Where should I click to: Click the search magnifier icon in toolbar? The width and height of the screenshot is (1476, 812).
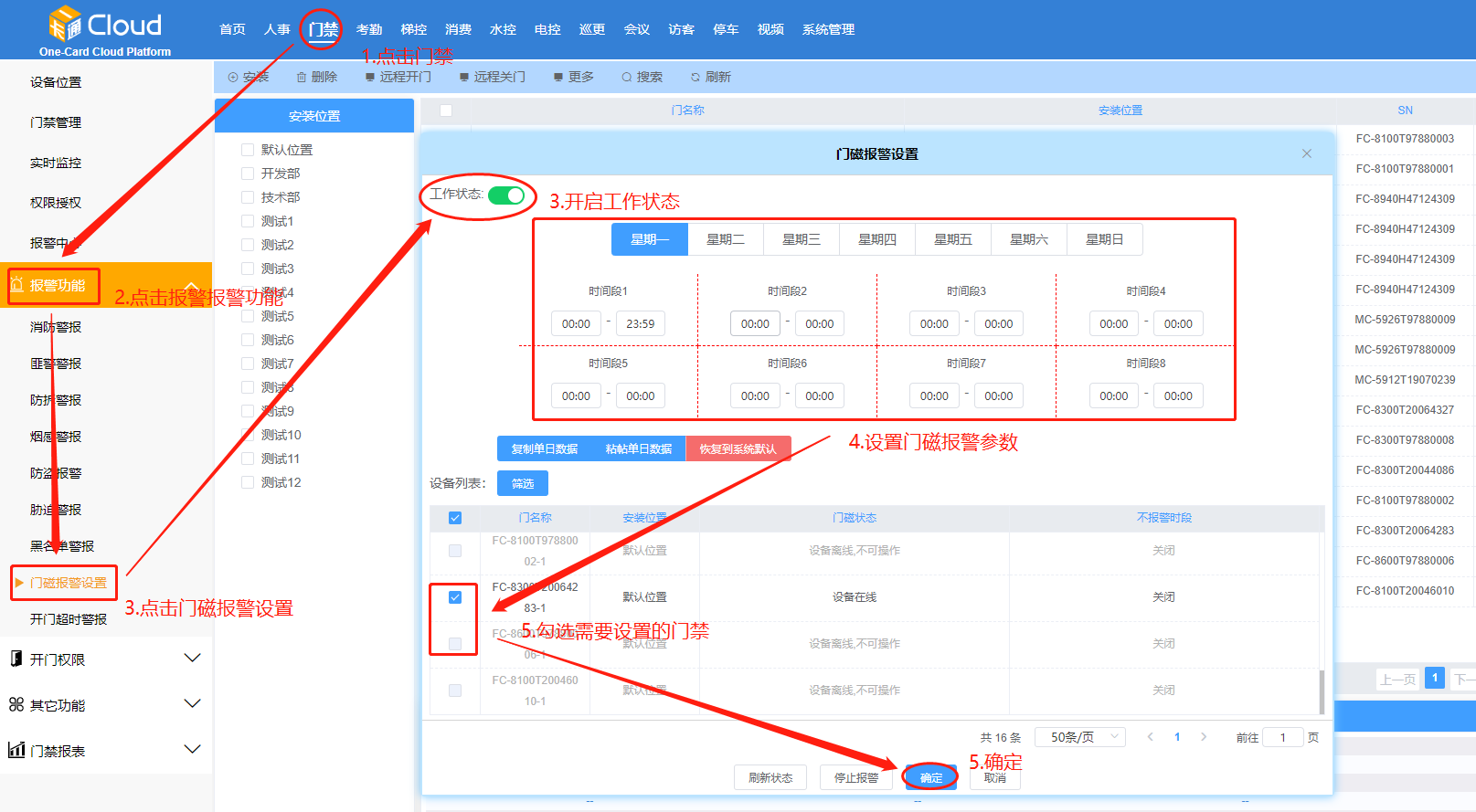coord(627,78)
